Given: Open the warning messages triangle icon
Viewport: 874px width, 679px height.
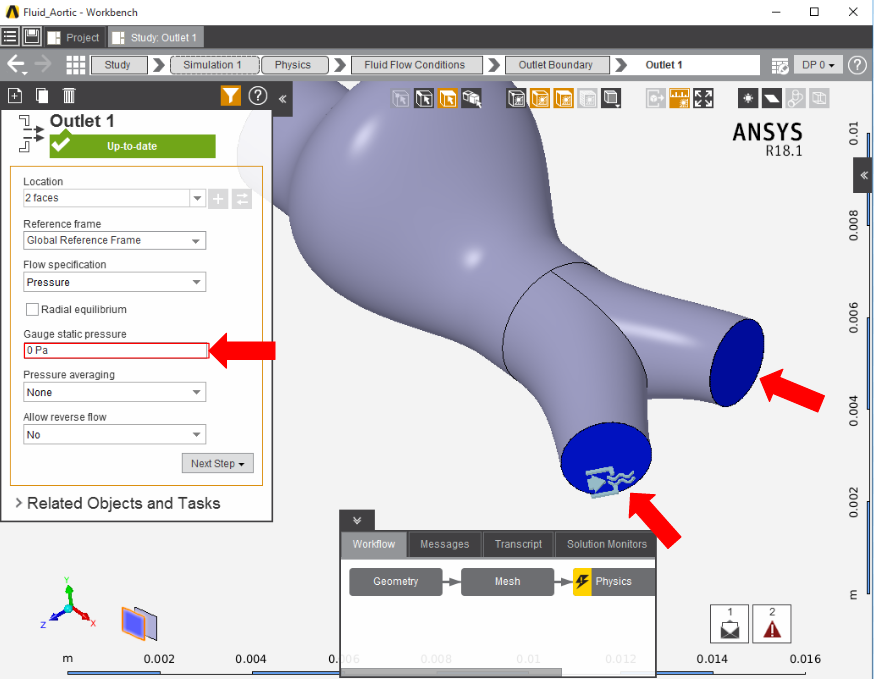Looking at the screenshot, I should point(772,624).
